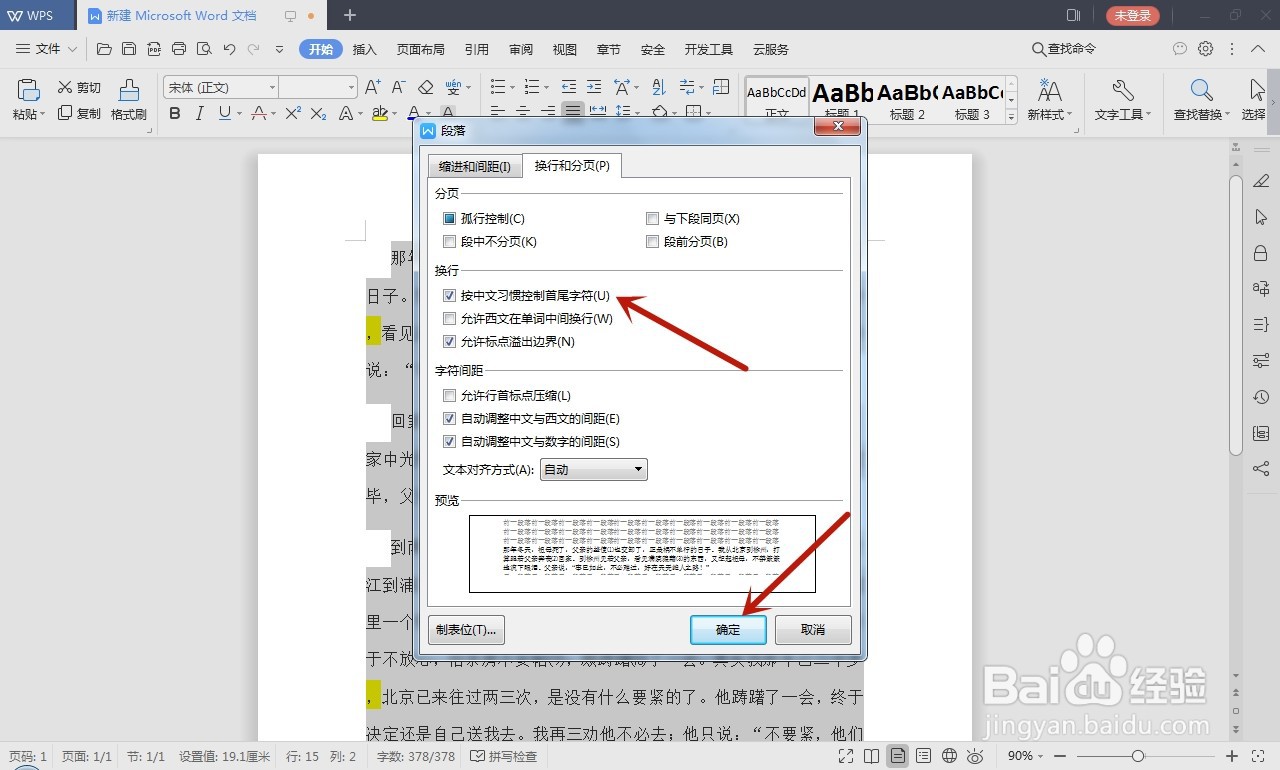This screenshot has width=1280, height=770.
Task: Click the open folder icon in quick toolbar
Action: (x=104, y=48)
